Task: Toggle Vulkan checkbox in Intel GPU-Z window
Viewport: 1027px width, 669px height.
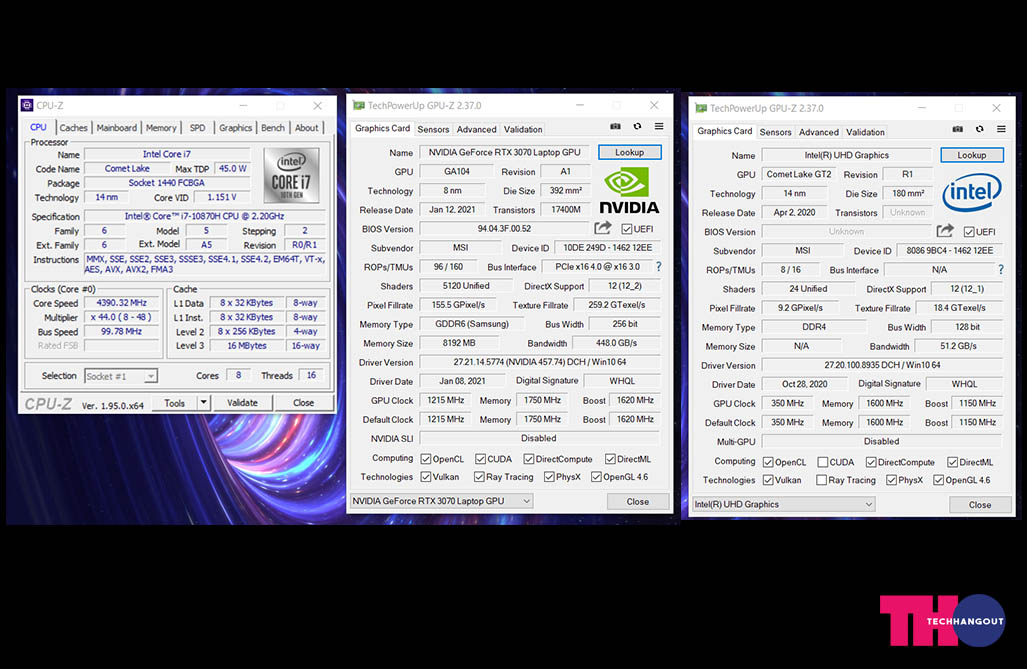Action: [x=768, y=480]
